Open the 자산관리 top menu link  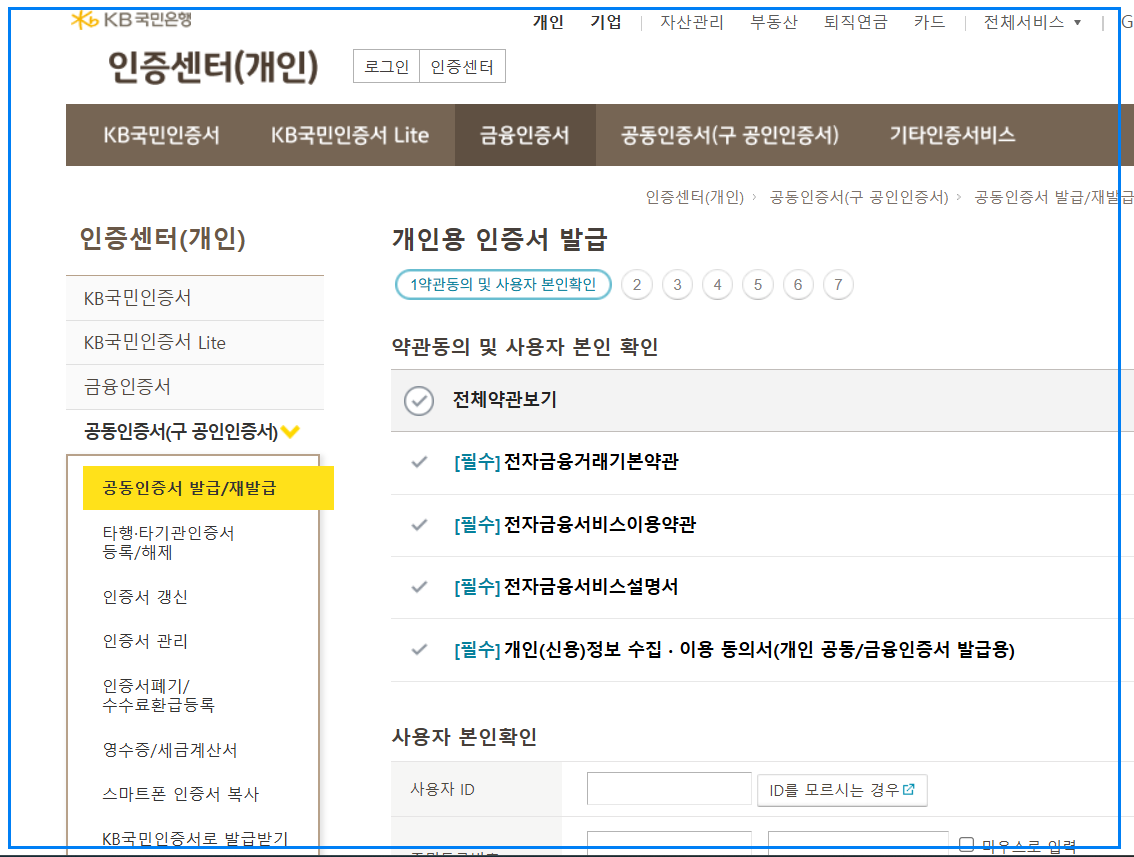[691, 22]
